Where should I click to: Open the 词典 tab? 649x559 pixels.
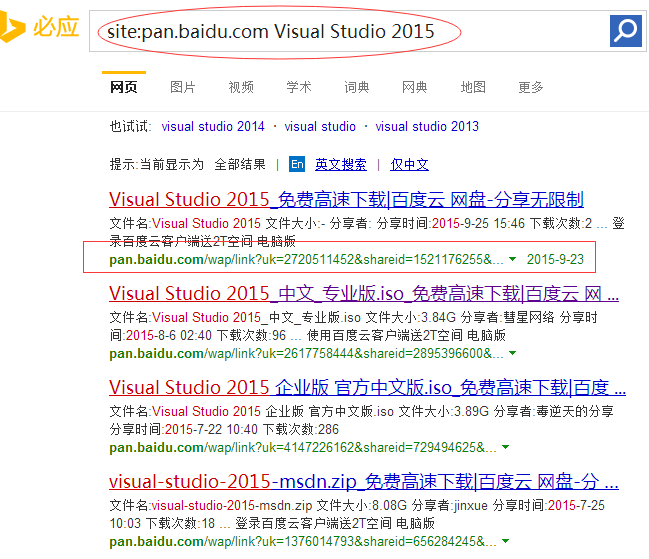coord(357,87)
